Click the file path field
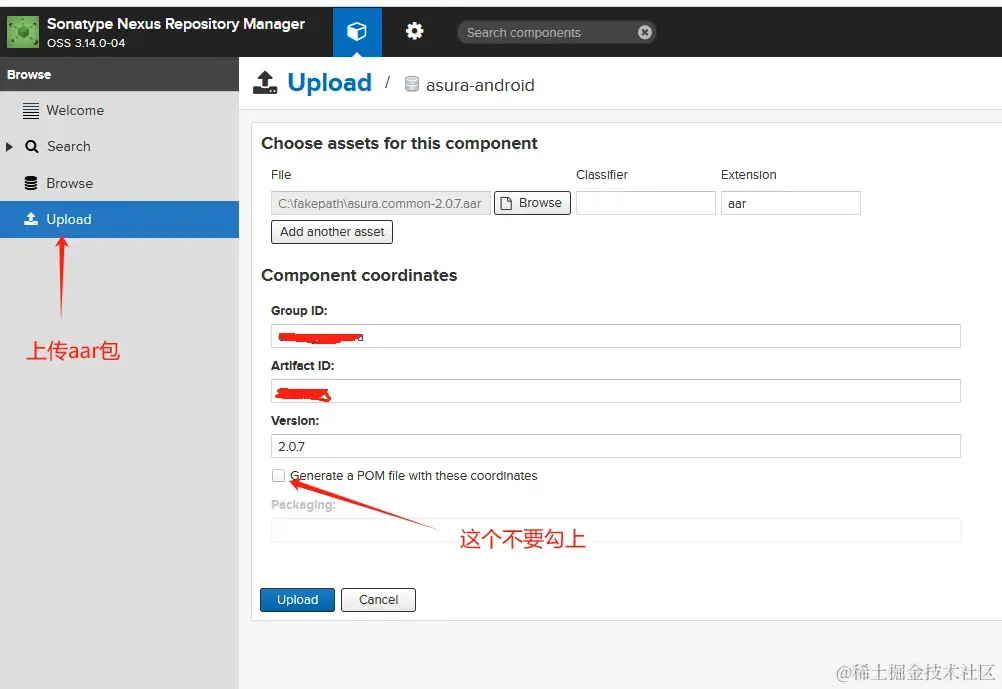 (381, 203)
